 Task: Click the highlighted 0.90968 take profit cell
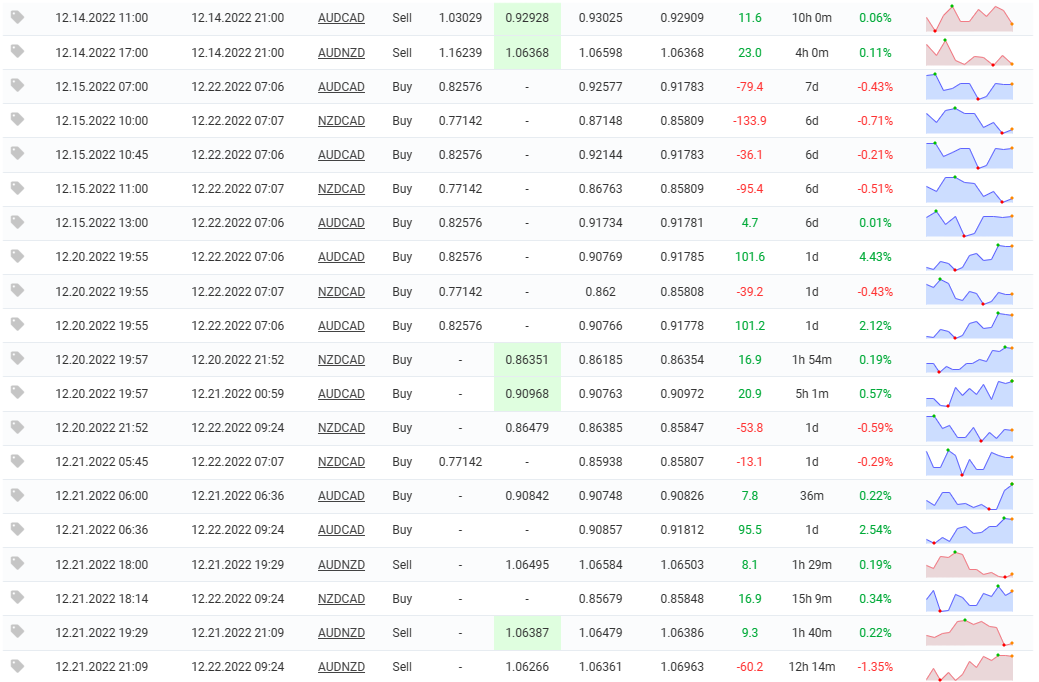pos(527,394)
